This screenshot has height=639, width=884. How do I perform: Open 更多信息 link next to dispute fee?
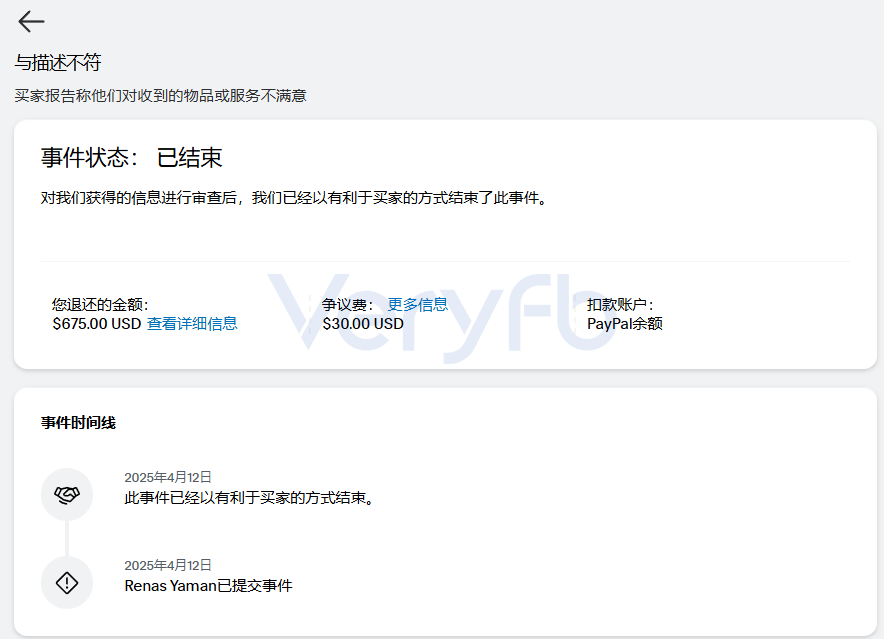click(x=418, y=305)
